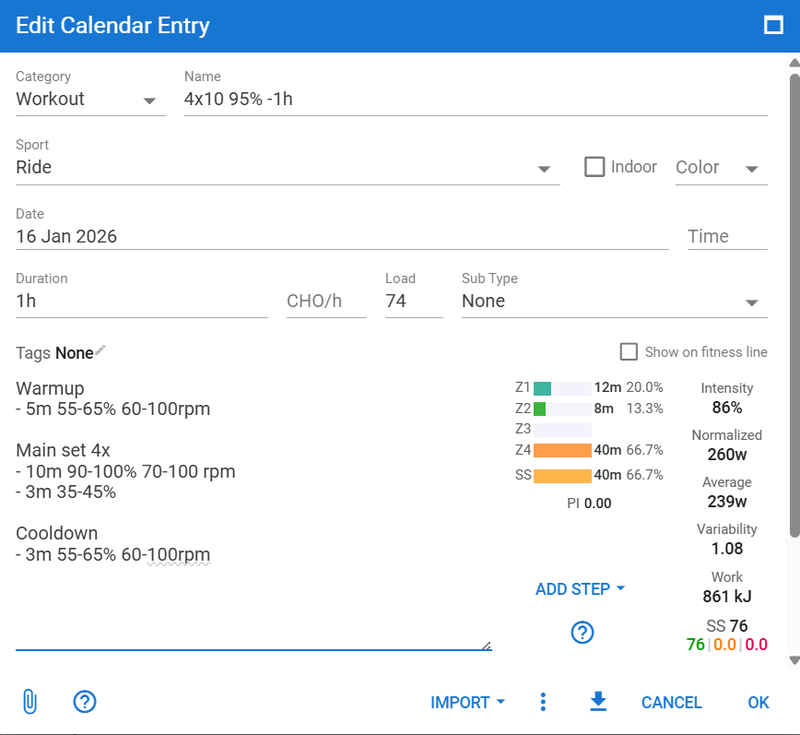Click the help icon below ADD STEP
This screenshot has height=735, width=800.
click(x=582, y=632)
